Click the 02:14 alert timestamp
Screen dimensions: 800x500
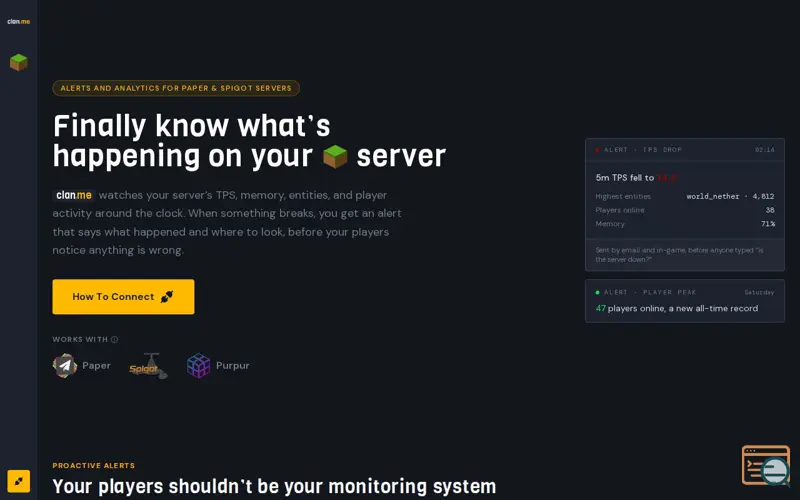point(765,150)
